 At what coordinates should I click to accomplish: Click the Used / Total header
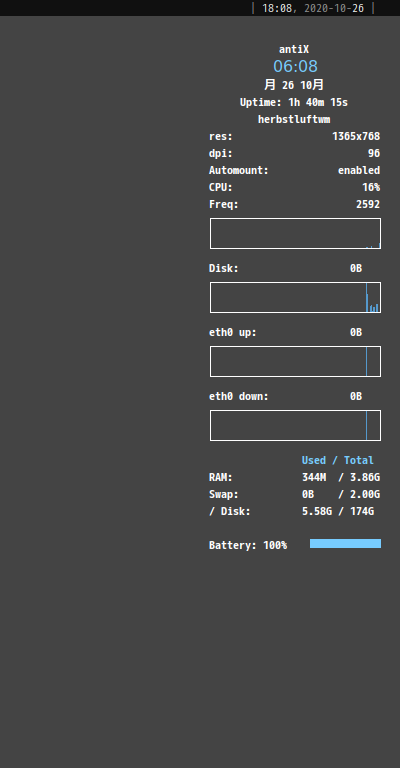pyautogui.click(x=337, y=460)
